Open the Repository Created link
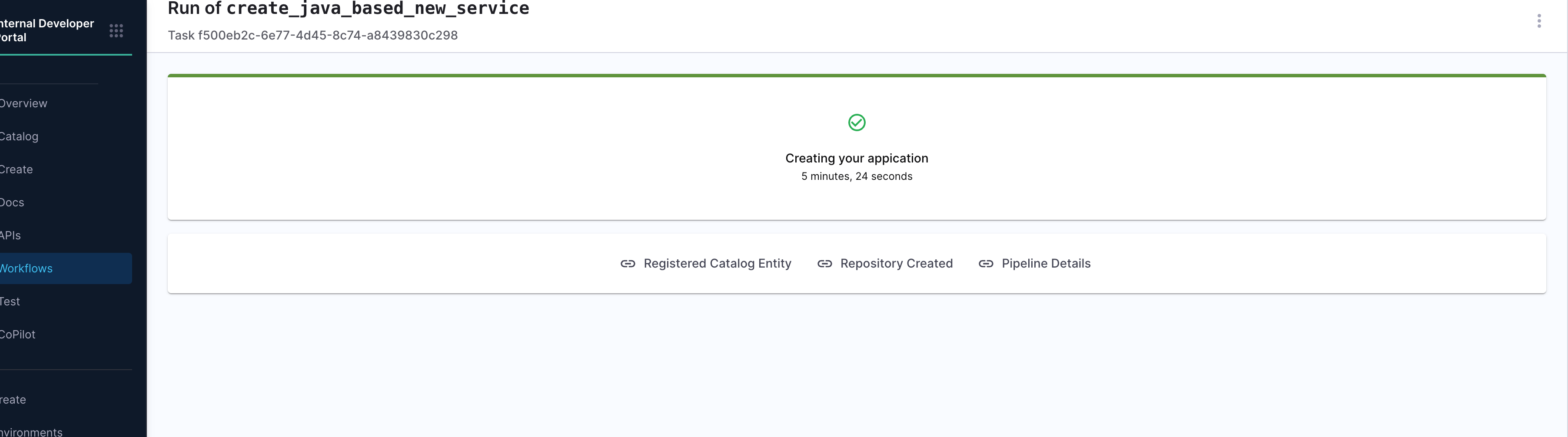Screen dimensions: 1568x437 point(896,264)
